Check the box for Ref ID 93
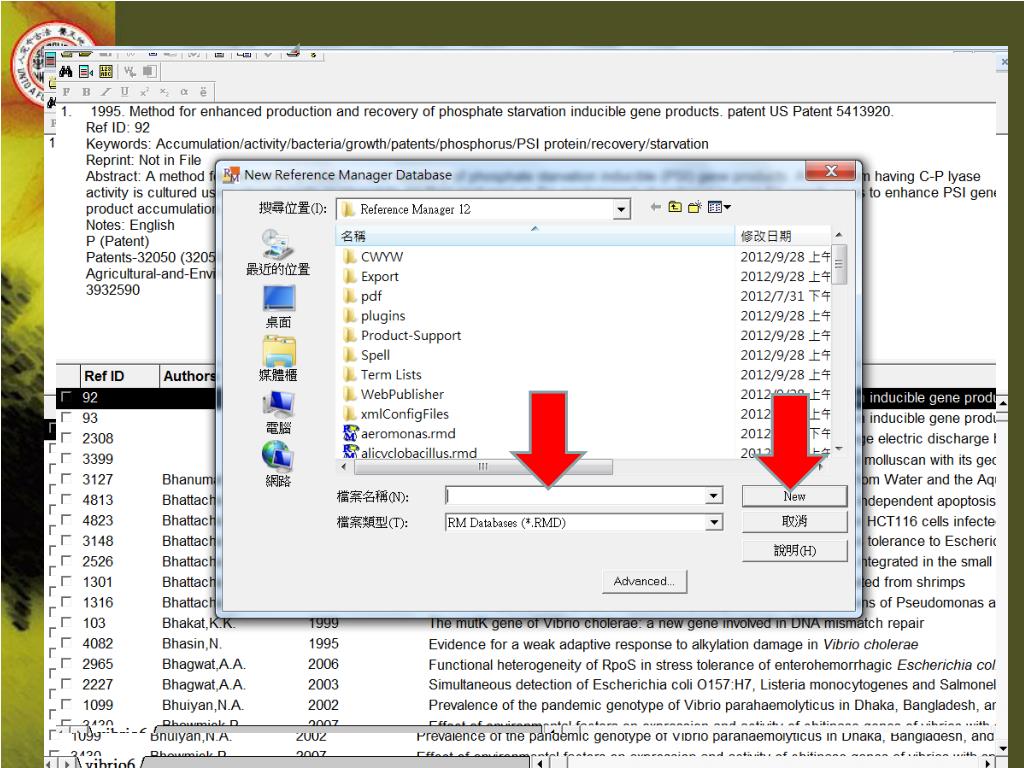Screen dimensions: 1024x768 (66, 417)
